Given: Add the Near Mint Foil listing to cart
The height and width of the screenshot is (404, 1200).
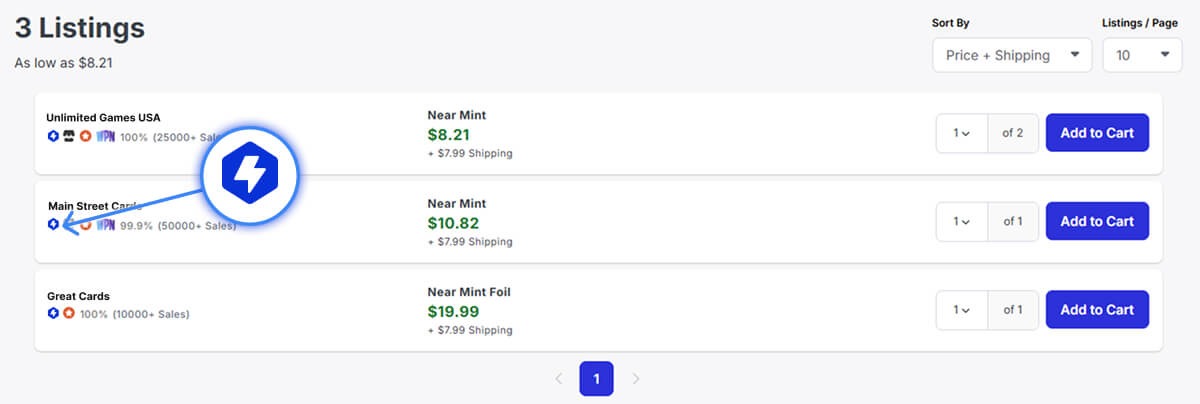Looking at the screenshot, I should (x=1097, y=310).
